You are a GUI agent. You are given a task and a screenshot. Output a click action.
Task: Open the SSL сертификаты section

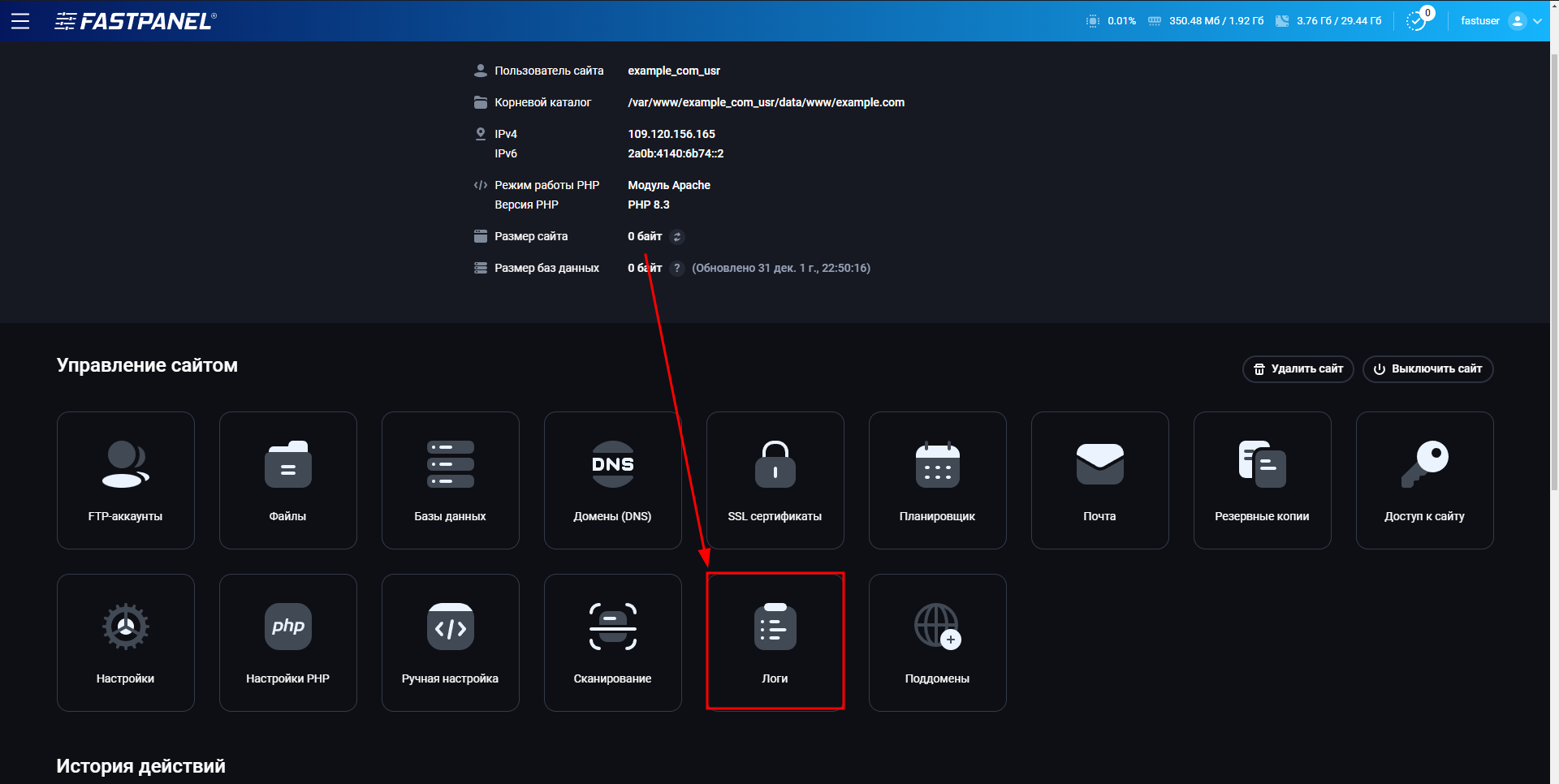[775, 480]
